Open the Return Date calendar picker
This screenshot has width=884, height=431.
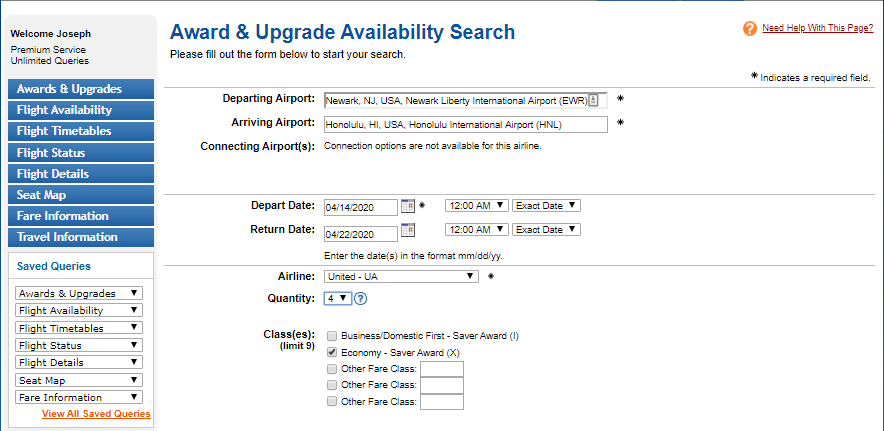pyautogui.click(x=408, y=230)
